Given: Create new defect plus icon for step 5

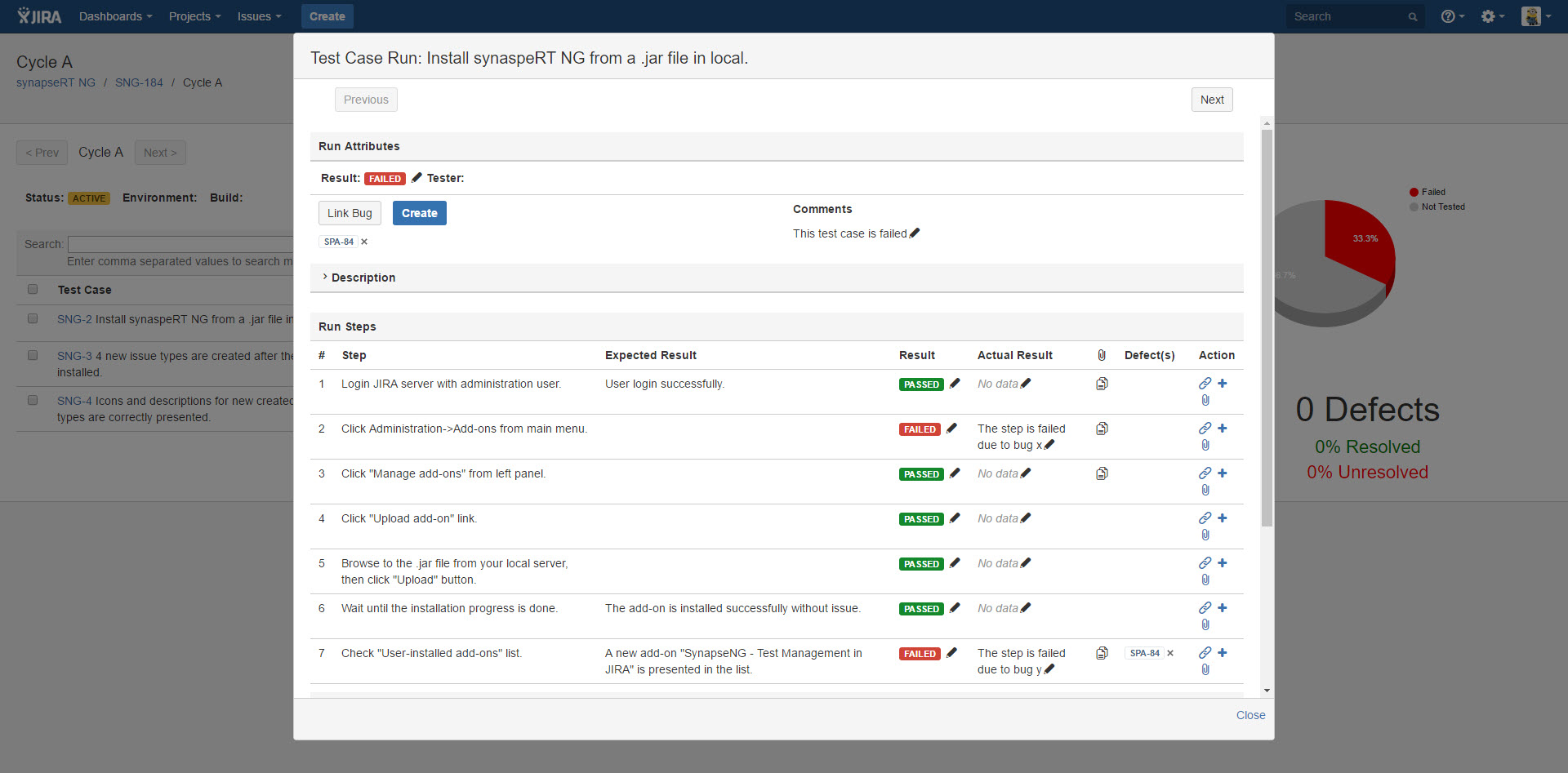Looking at the screenshot, I should point(1223,562).
